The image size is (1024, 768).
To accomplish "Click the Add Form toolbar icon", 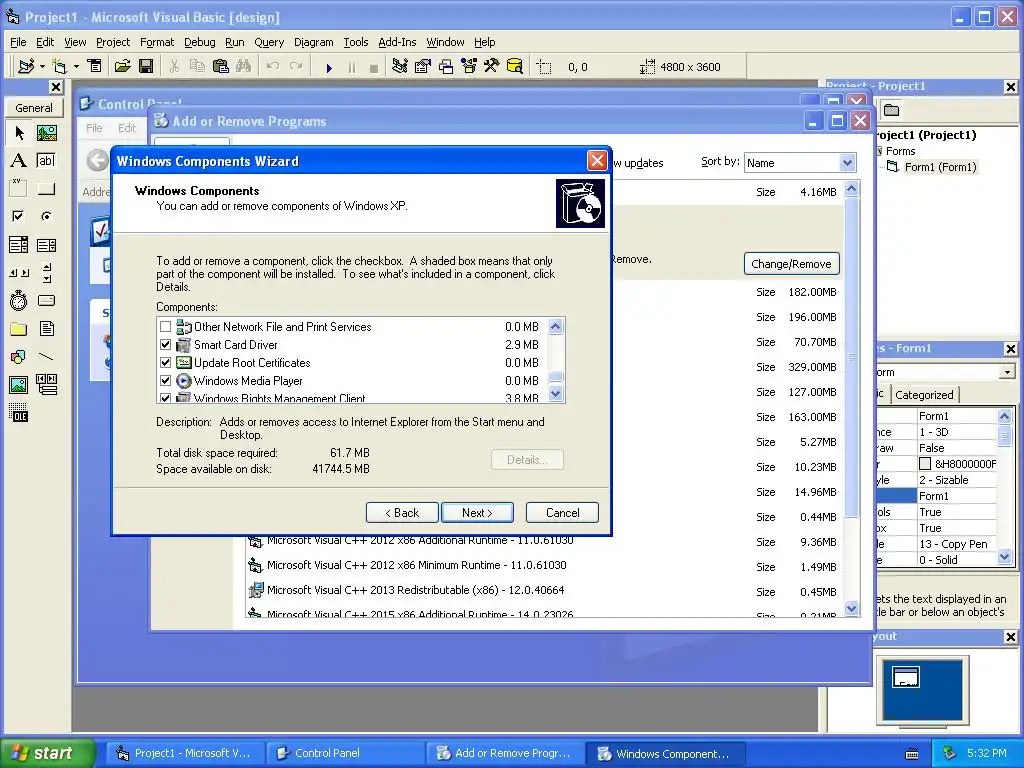I will point(59,66).
